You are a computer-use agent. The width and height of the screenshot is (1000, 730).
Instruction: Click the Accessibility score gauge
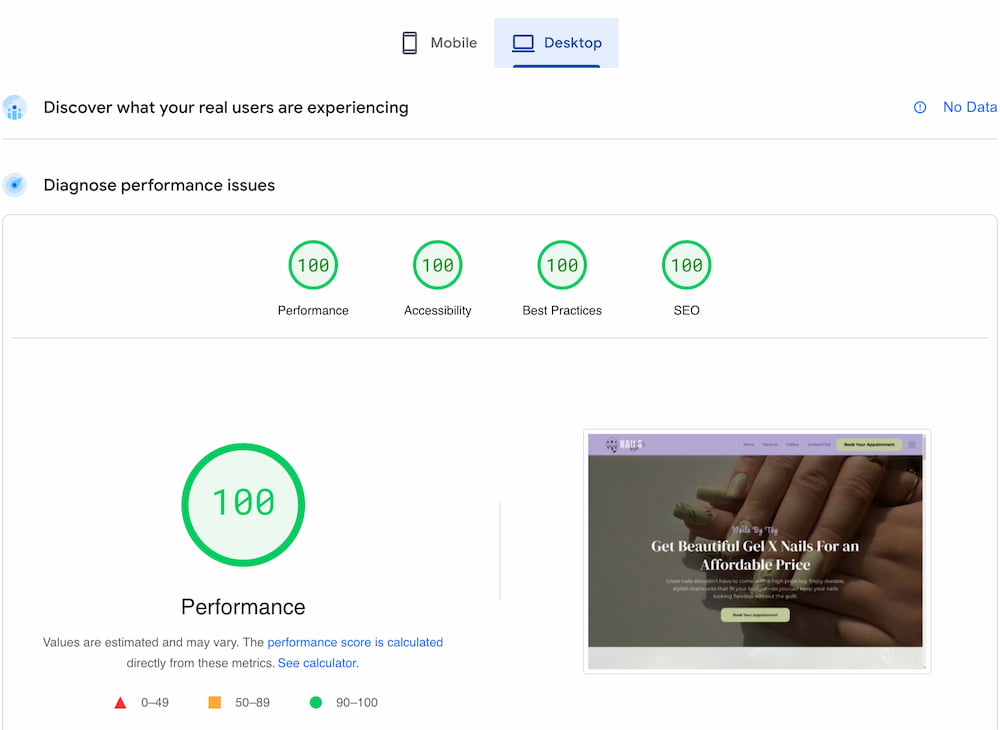pos(437,264)
